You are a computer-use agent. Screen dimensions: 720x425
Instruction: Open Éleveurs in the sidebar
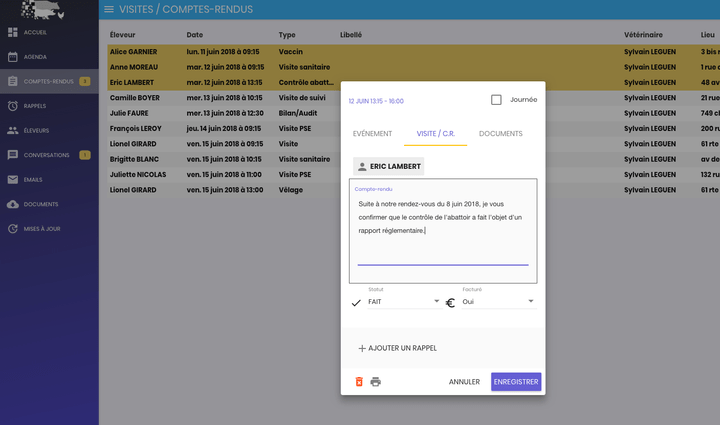[37, 130]
